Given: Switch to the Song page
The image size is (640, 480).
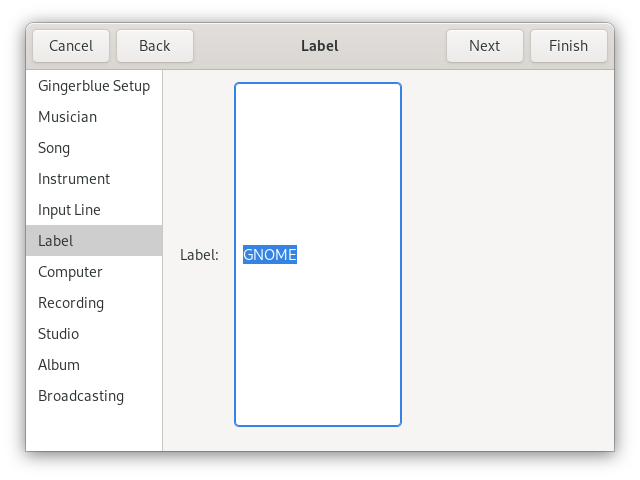Looking at the screenshot, I should coord(54,148).
